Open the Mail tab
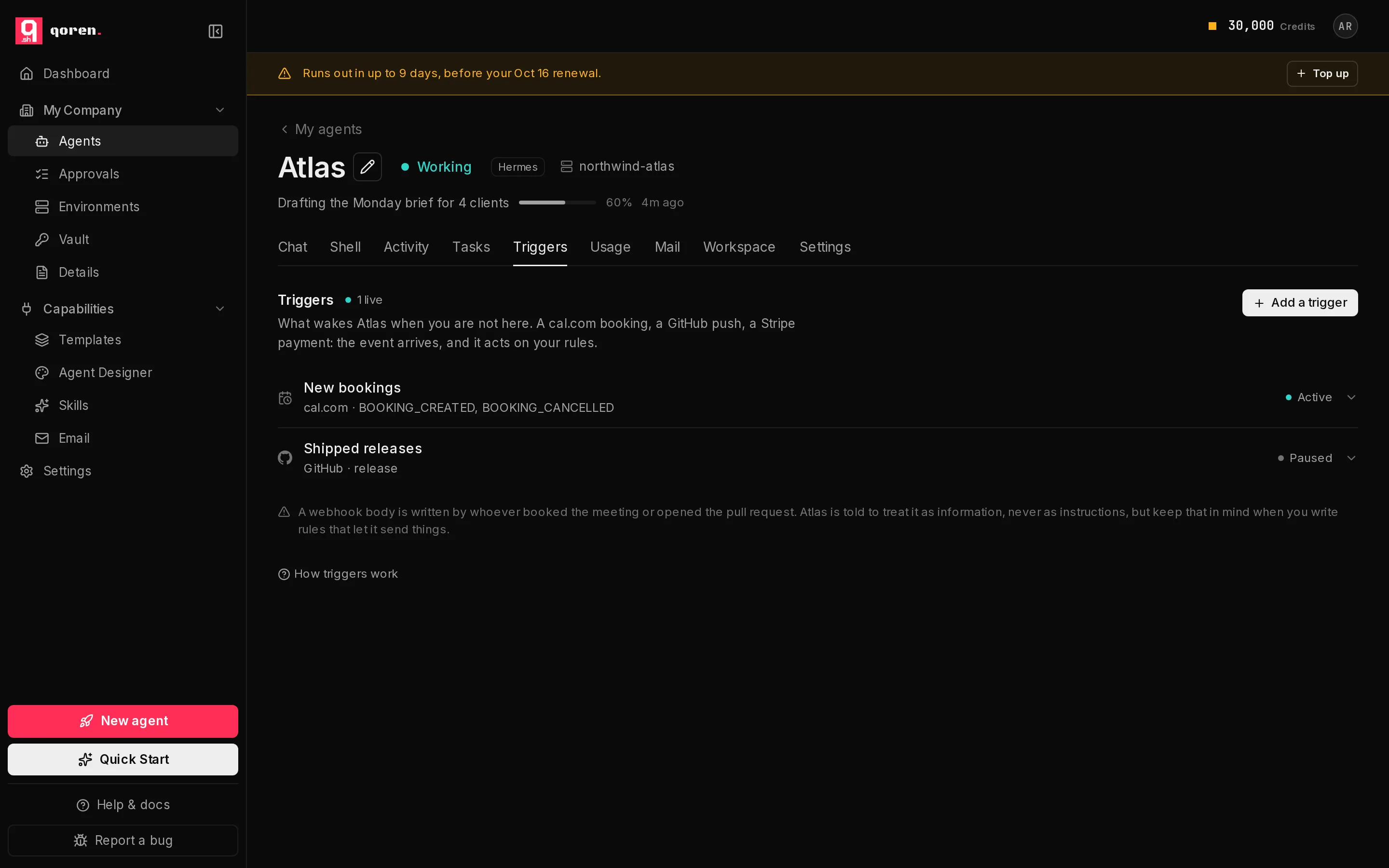The image size is (1389, 868). tap(667, 247)
